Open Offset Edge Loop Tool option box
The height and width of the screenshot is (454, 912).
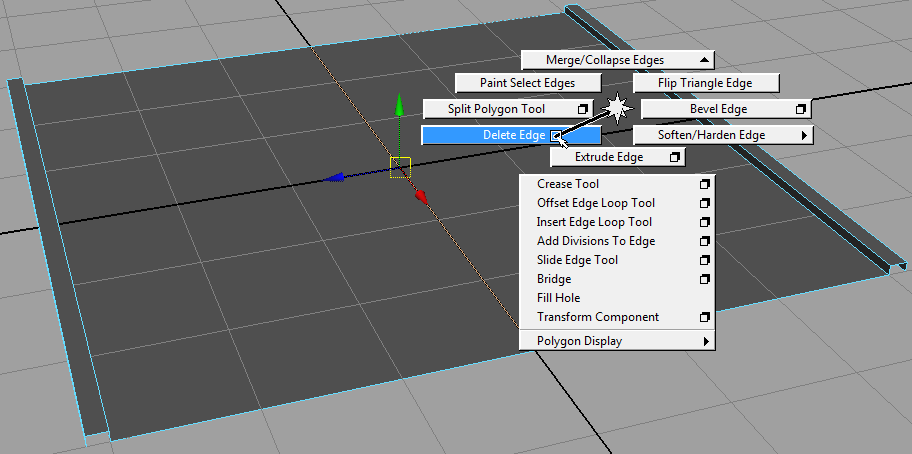coord(705,204)
